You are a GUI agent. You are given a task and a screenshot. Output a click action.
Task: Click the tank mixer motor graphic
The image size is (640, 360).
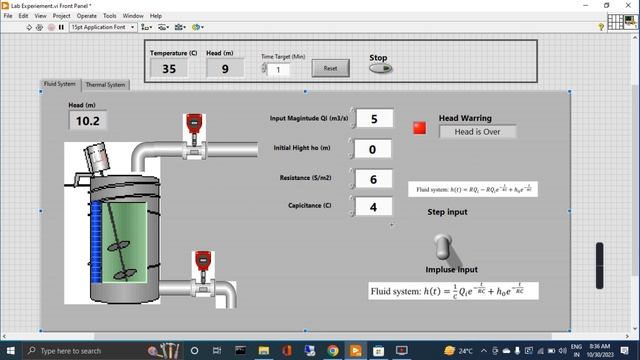click(97, 157)
